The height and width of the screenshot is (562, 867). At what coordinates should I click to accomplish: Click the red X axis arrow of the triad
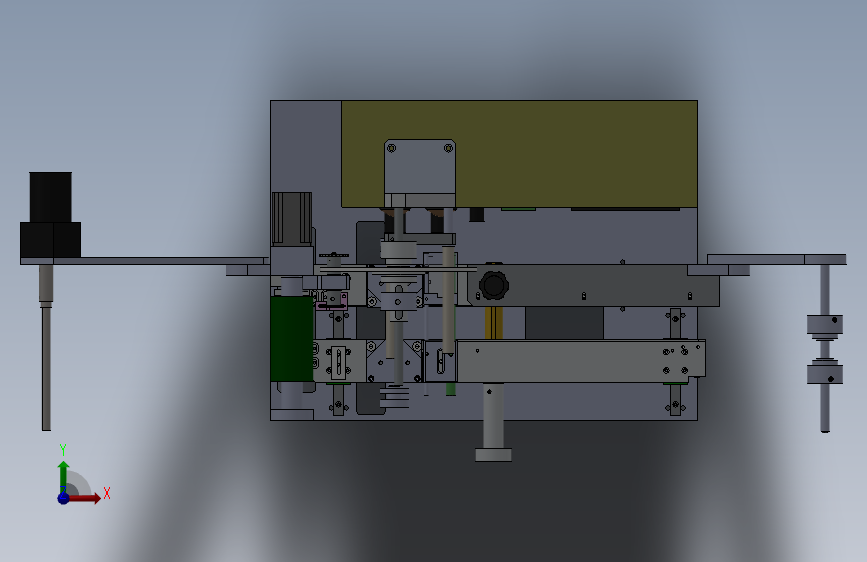coord(84,498)
